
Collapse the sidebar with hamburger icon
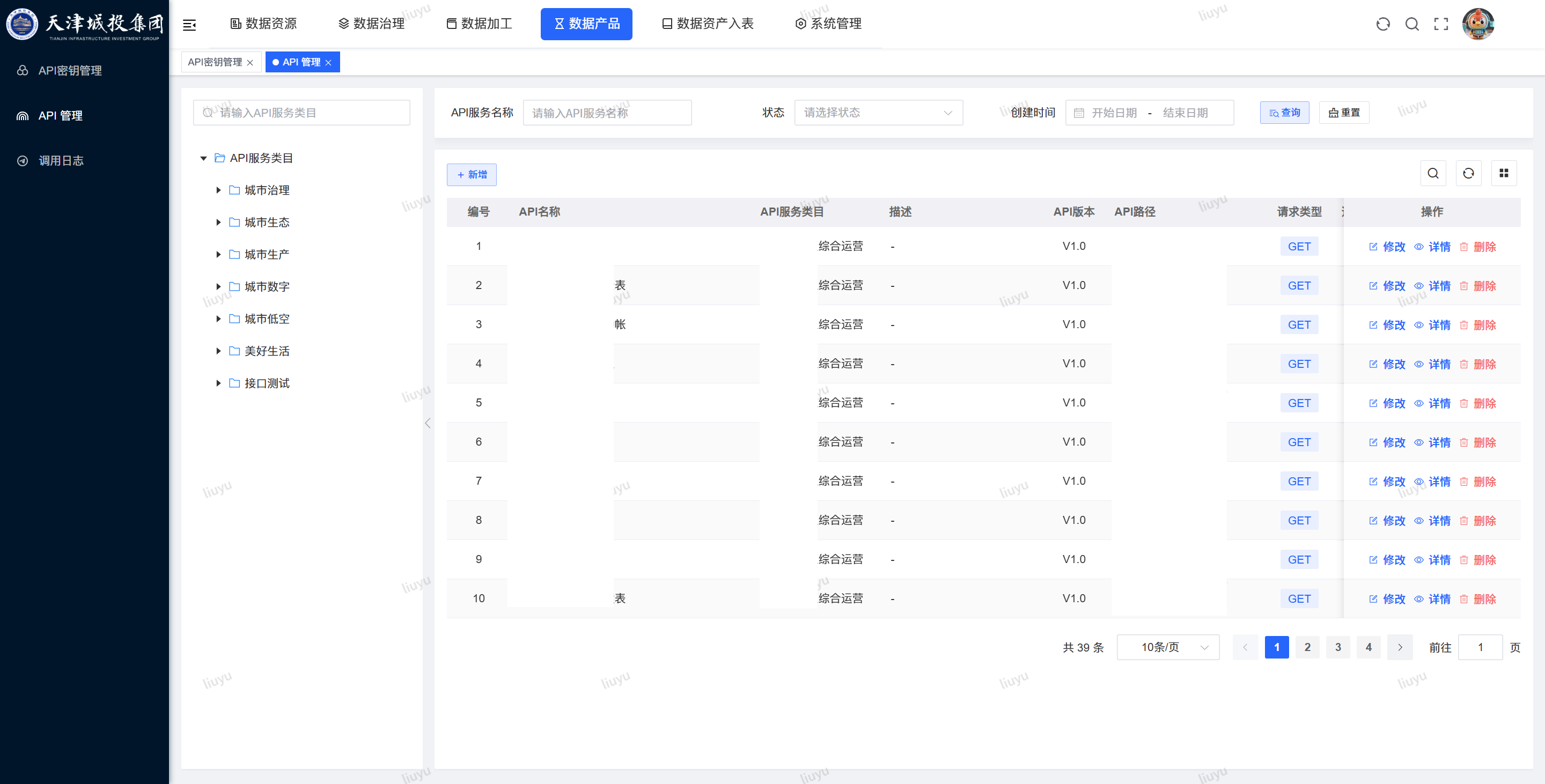point(189,25)
